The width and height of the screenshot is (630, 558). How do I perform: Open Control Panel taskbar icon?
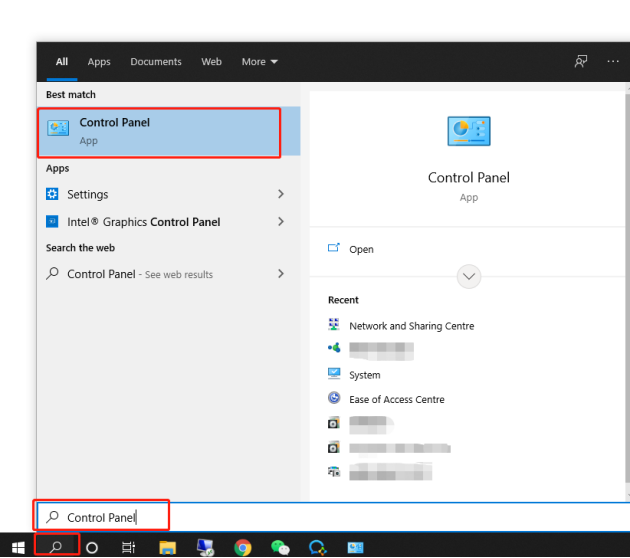(355, 547)
